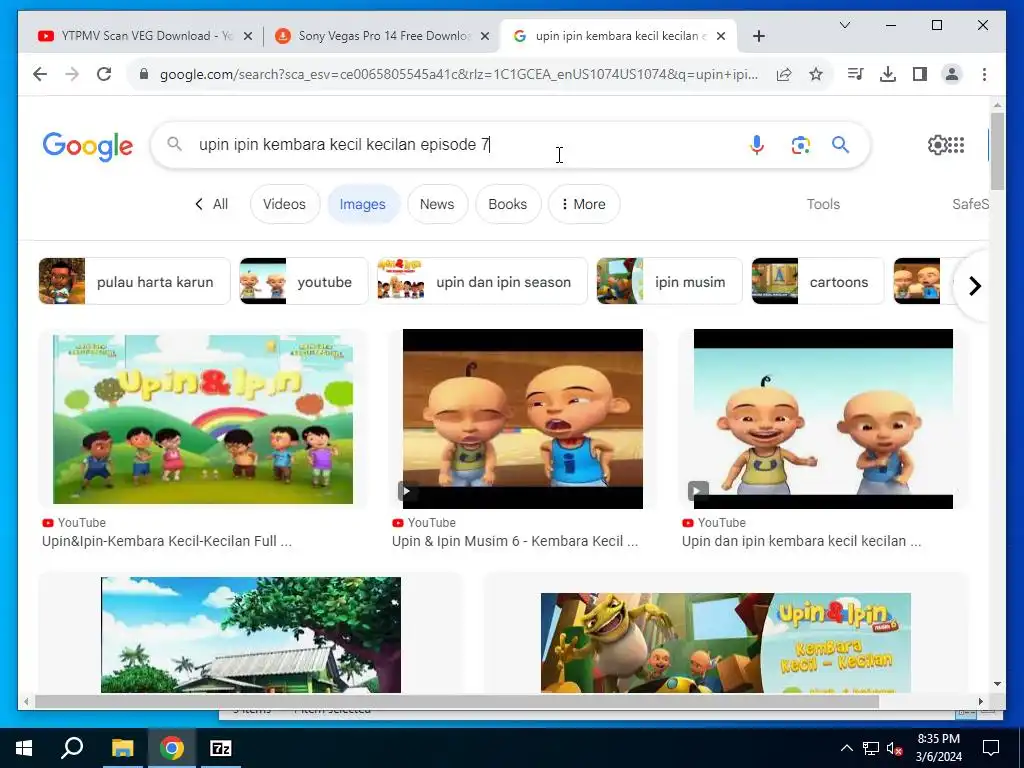Show more suggestion chips with arrow
Image resolution: width=1024 pixels, height=768 pixels.
pos(974,285)
